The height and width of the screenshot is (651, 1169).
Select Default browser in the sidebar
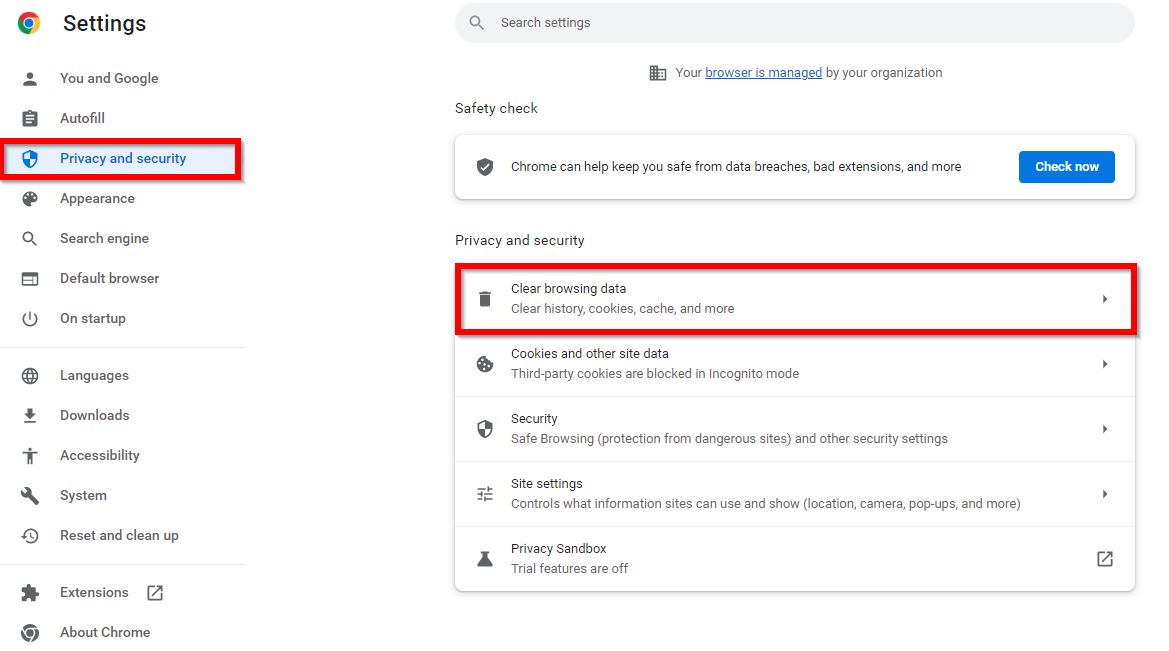pos(110,278)
